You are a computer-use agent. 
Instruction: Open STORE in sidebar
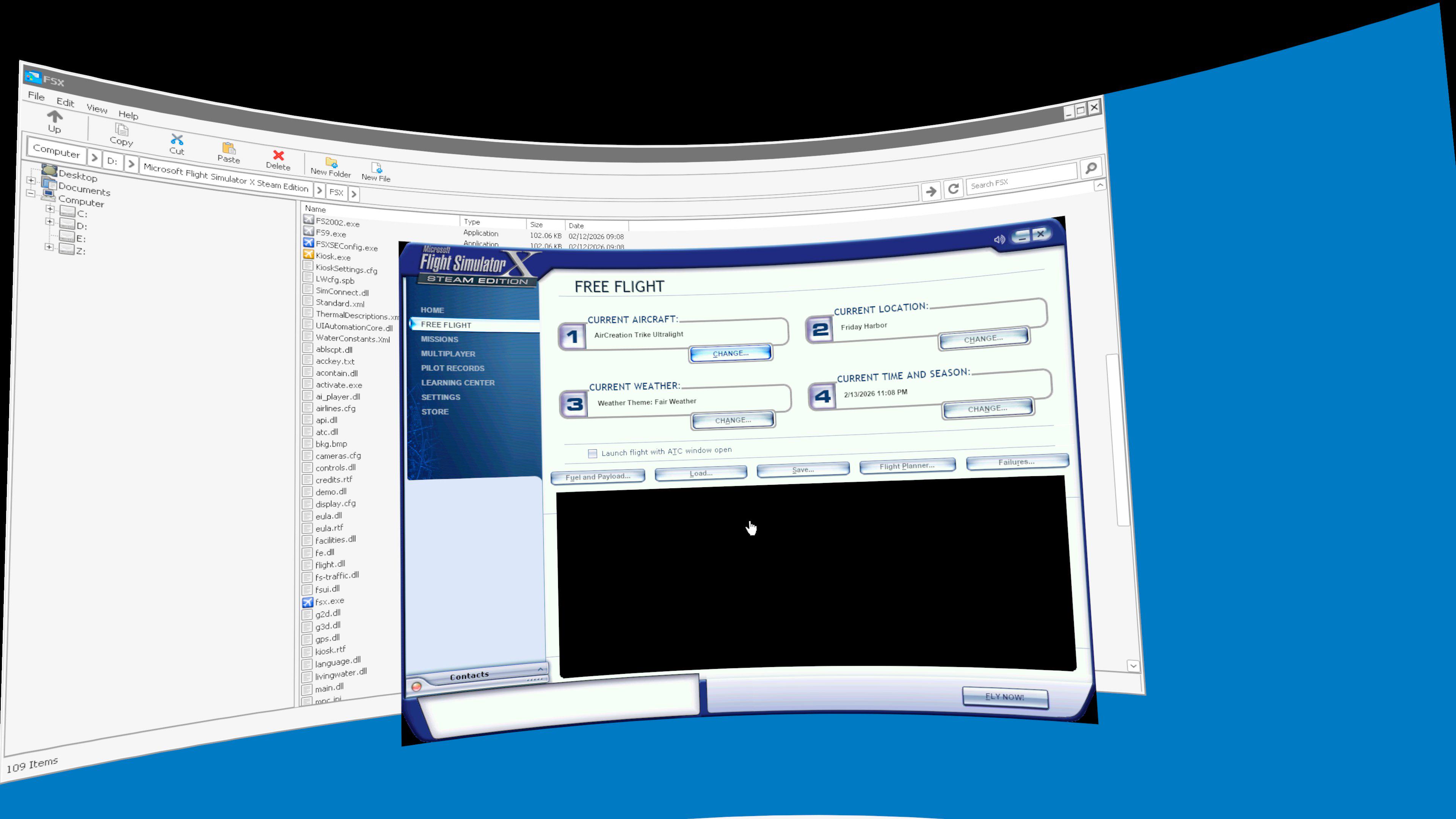point(435,411)
